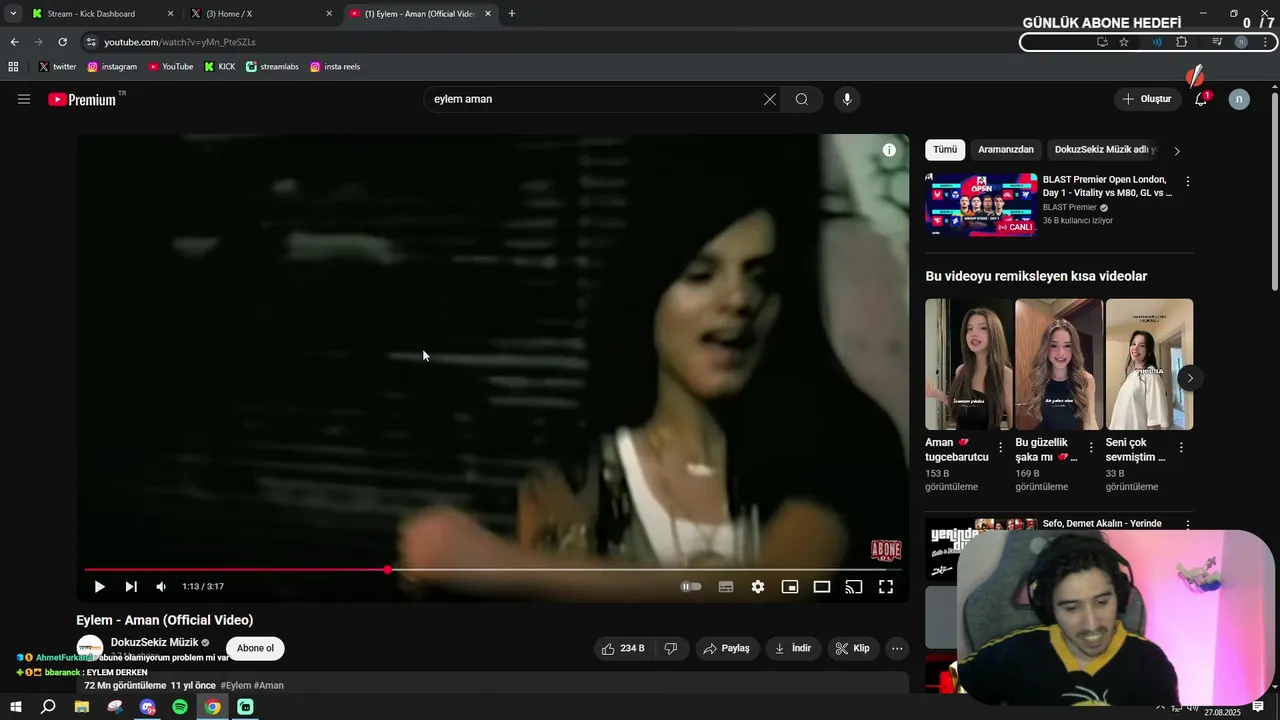Open Spotify from the taskbar
The image size is (1280, 720).
point(180,707)
